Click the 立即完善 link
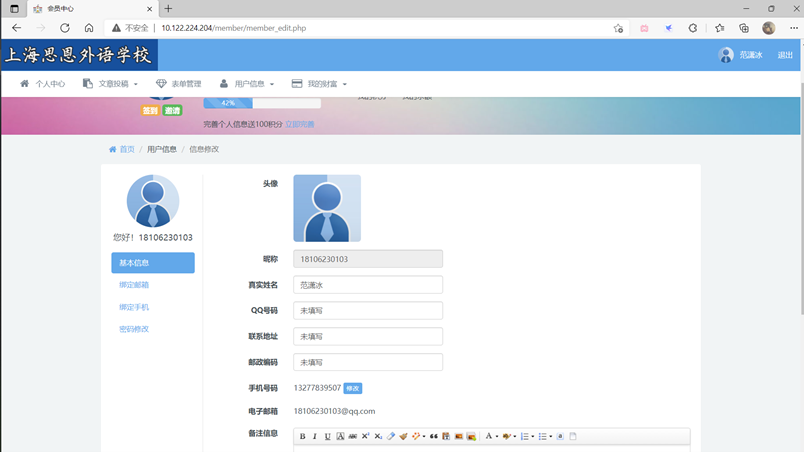Viewport: 804px width, 452px height. 299,124
